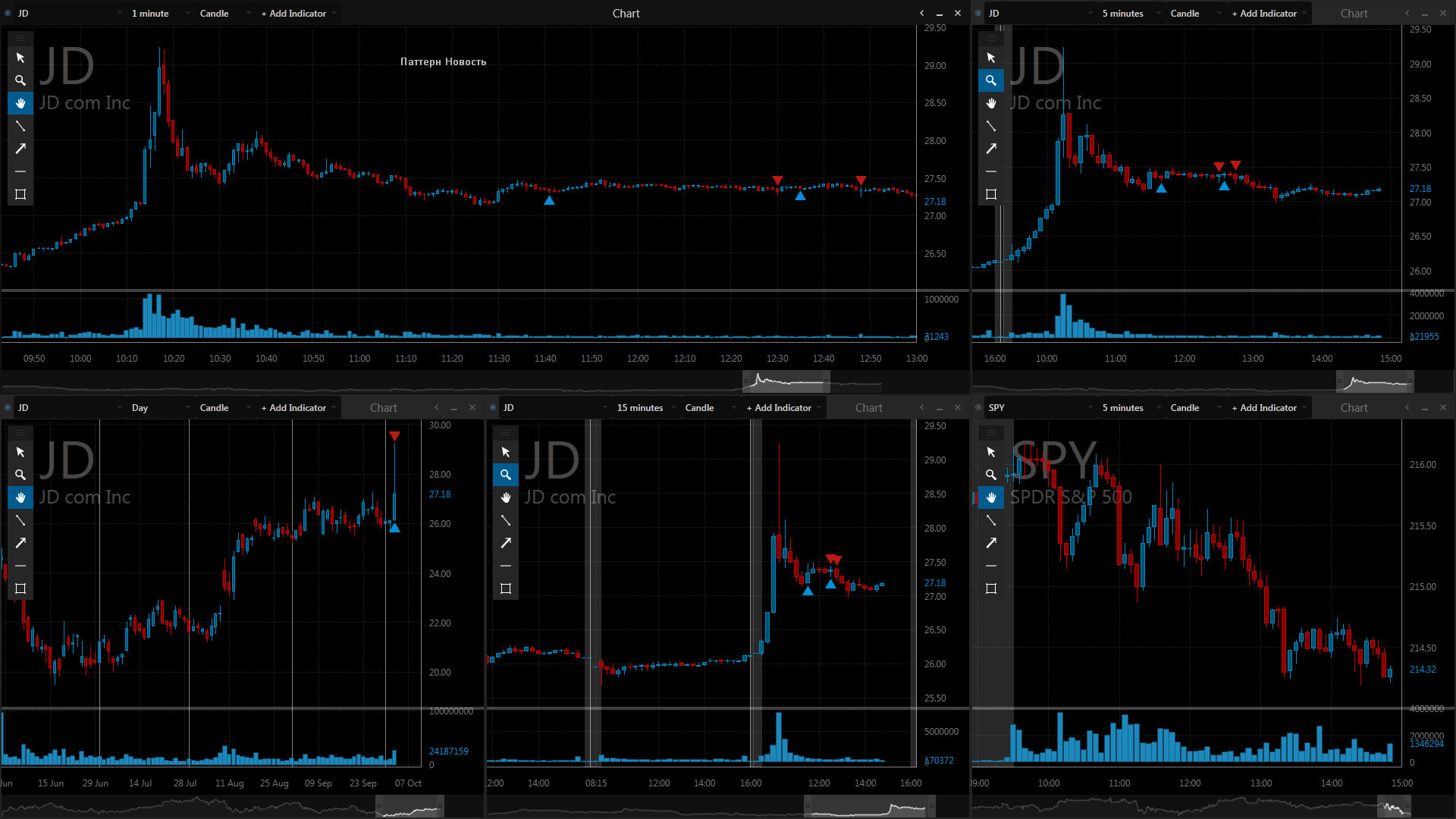Select the arrow draw tool in JD 5 minutes chart
The image size is (1456, 819).
991,149
